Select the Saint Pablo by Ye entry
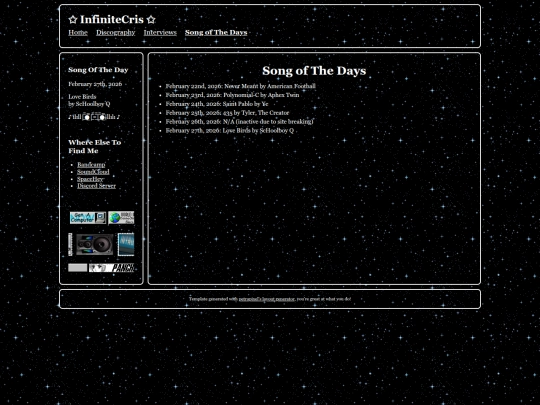 217,104
